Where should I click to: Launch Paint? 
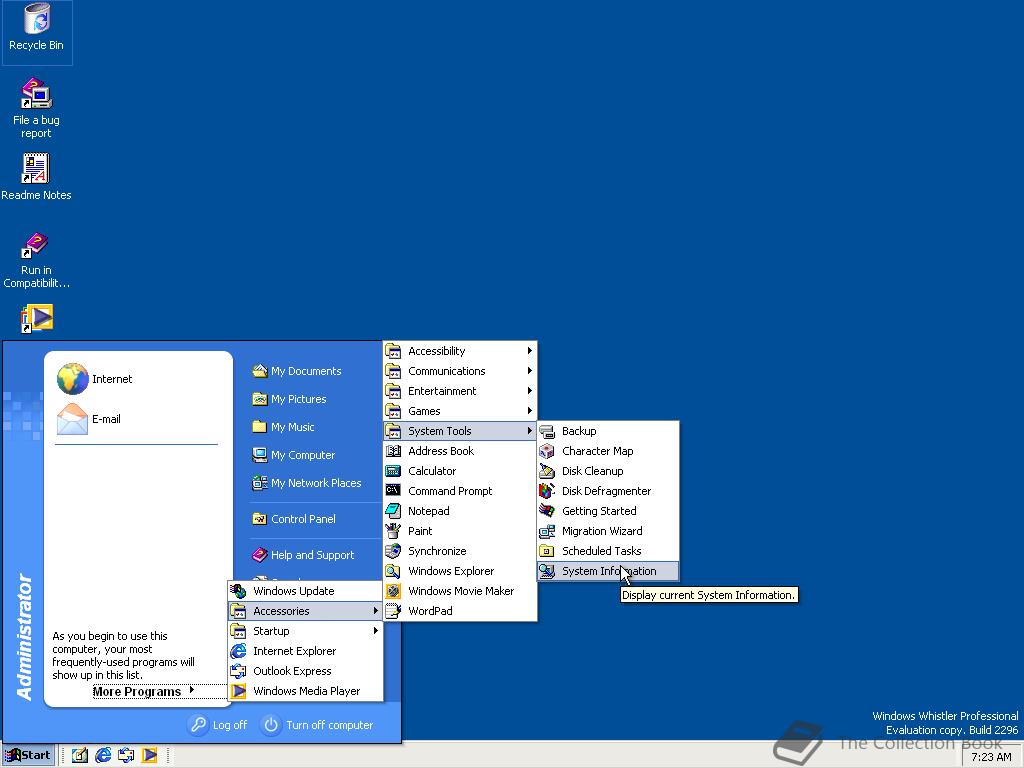[x=460, y=531]
